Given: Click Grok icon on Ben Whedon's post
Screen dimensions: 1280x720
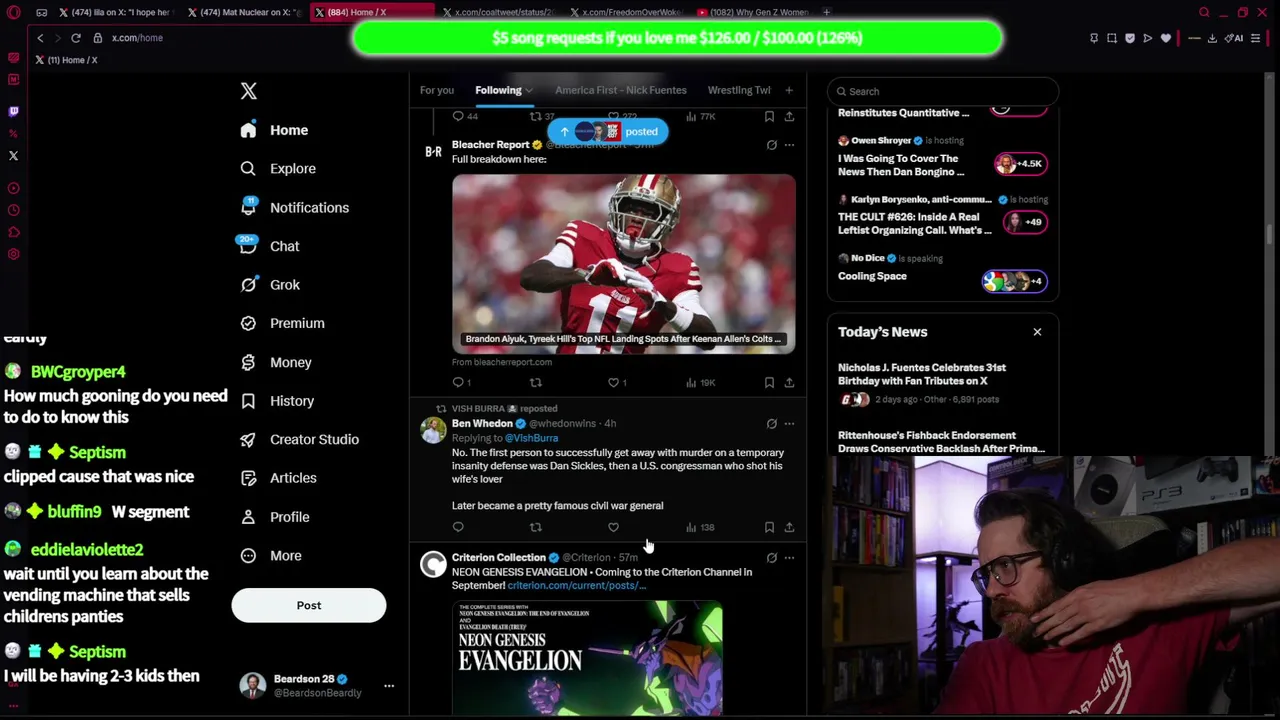Looking at the screenshot, I should [x=771, y=424].
